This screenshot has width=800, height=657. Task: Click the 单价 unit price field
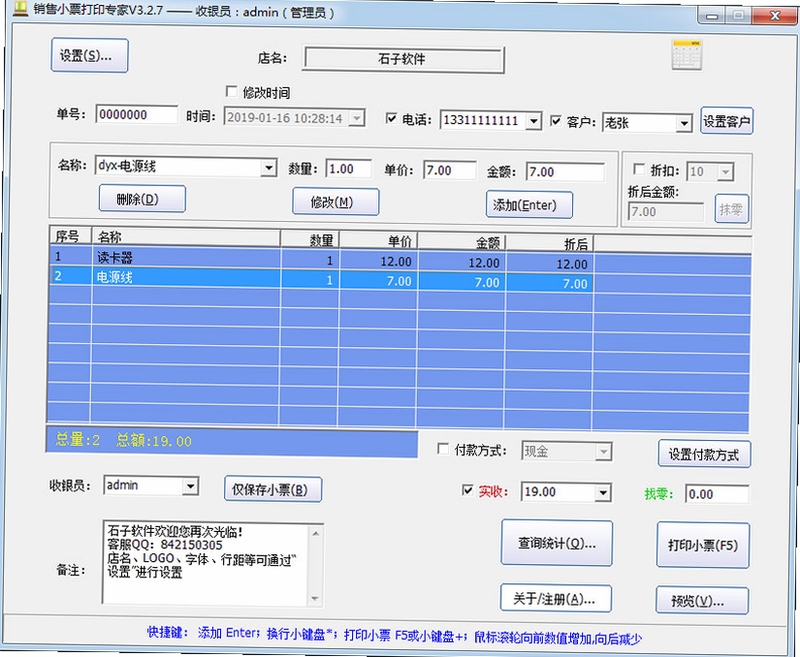pos(449,170)
